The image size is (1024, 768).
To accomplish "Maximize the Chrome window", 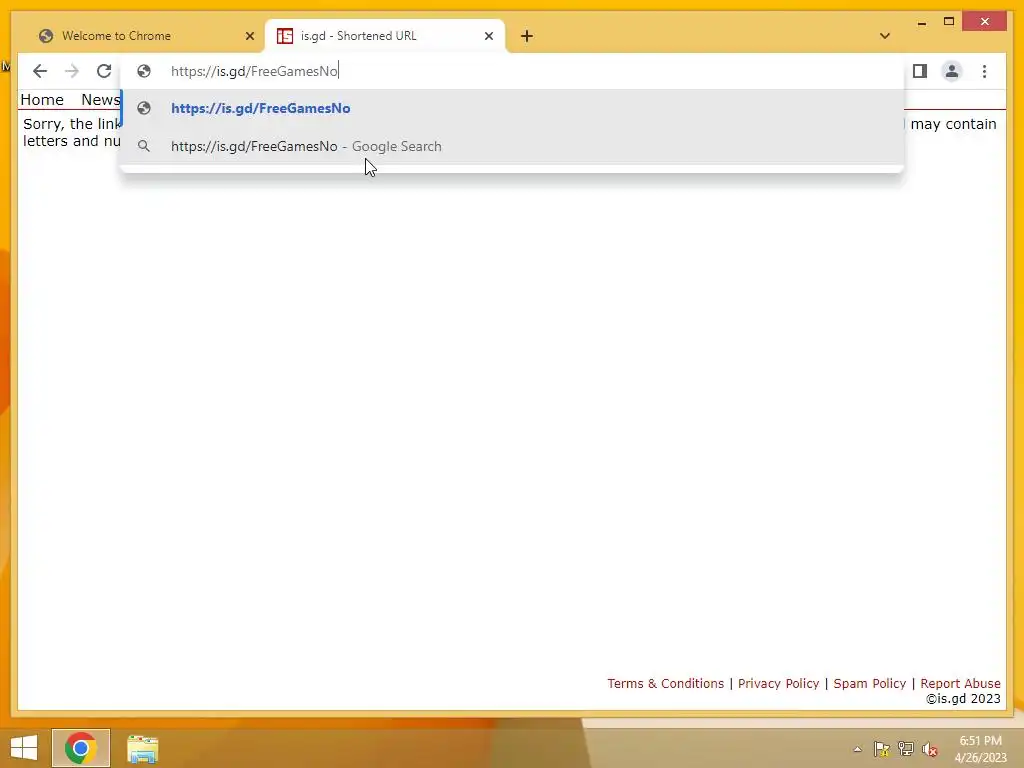I will click(949, 22).
